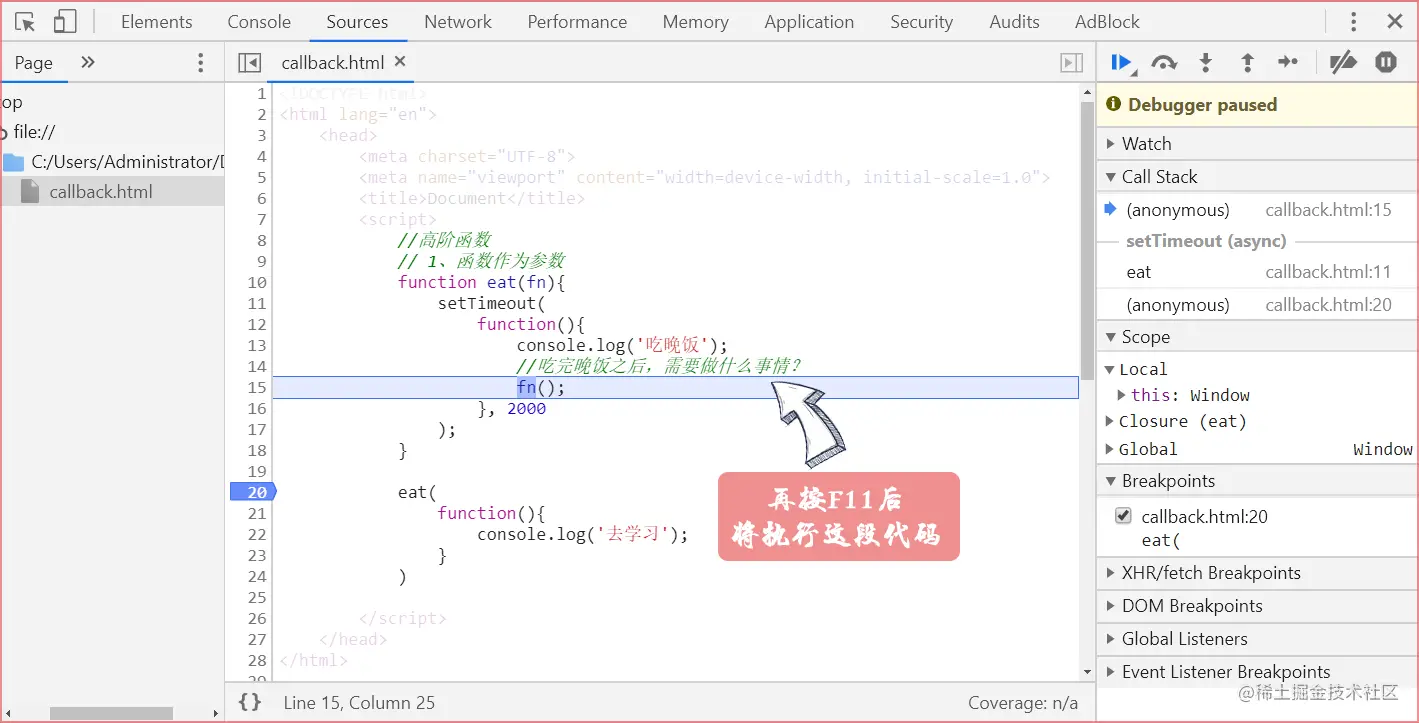The image size is (1419, 723).
Task: Switch to the Console tab
Action: (259, 22)
